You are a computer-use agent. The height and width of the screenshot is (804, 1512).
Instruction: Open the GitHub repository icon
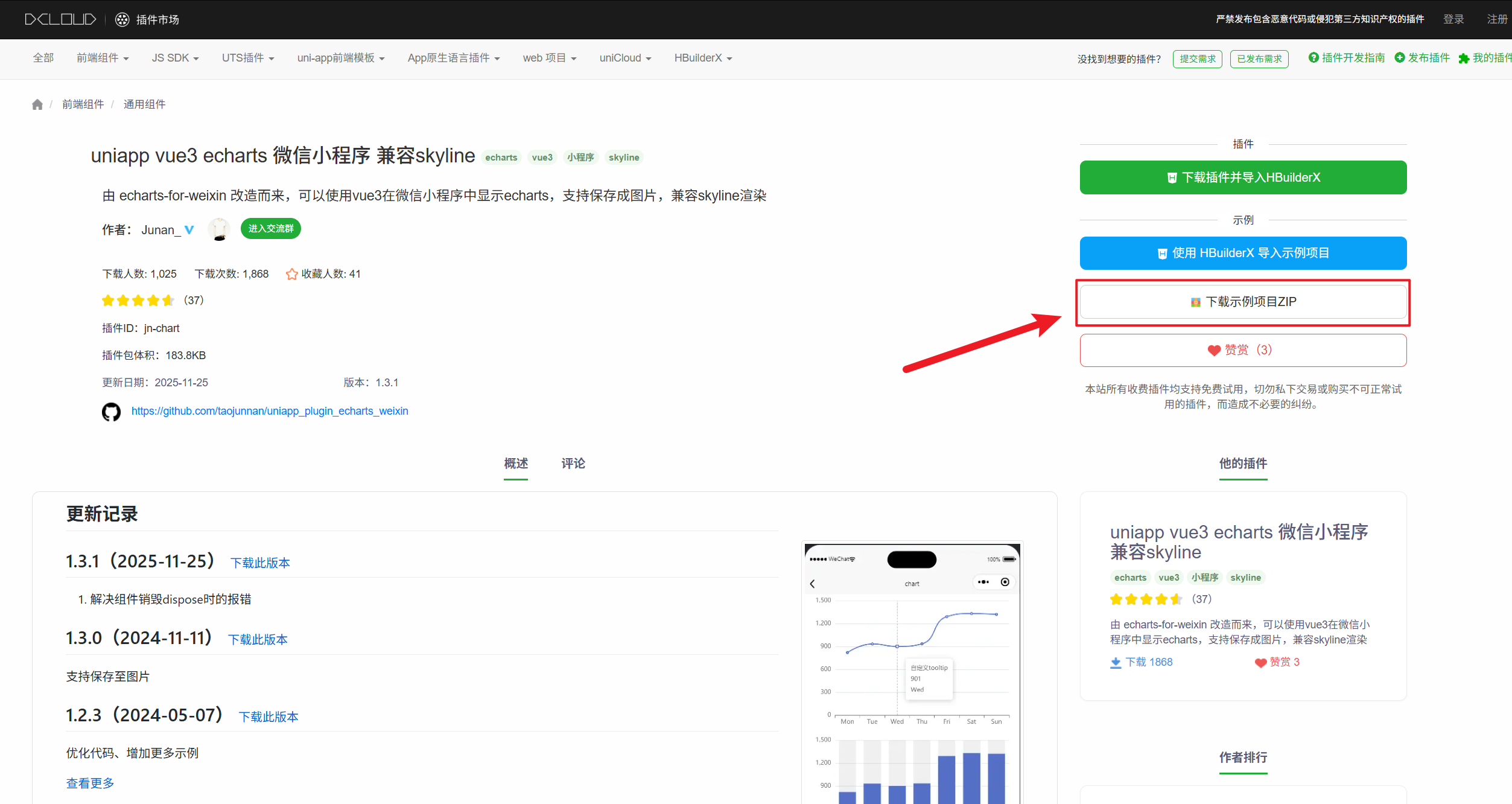coord(112,412)
